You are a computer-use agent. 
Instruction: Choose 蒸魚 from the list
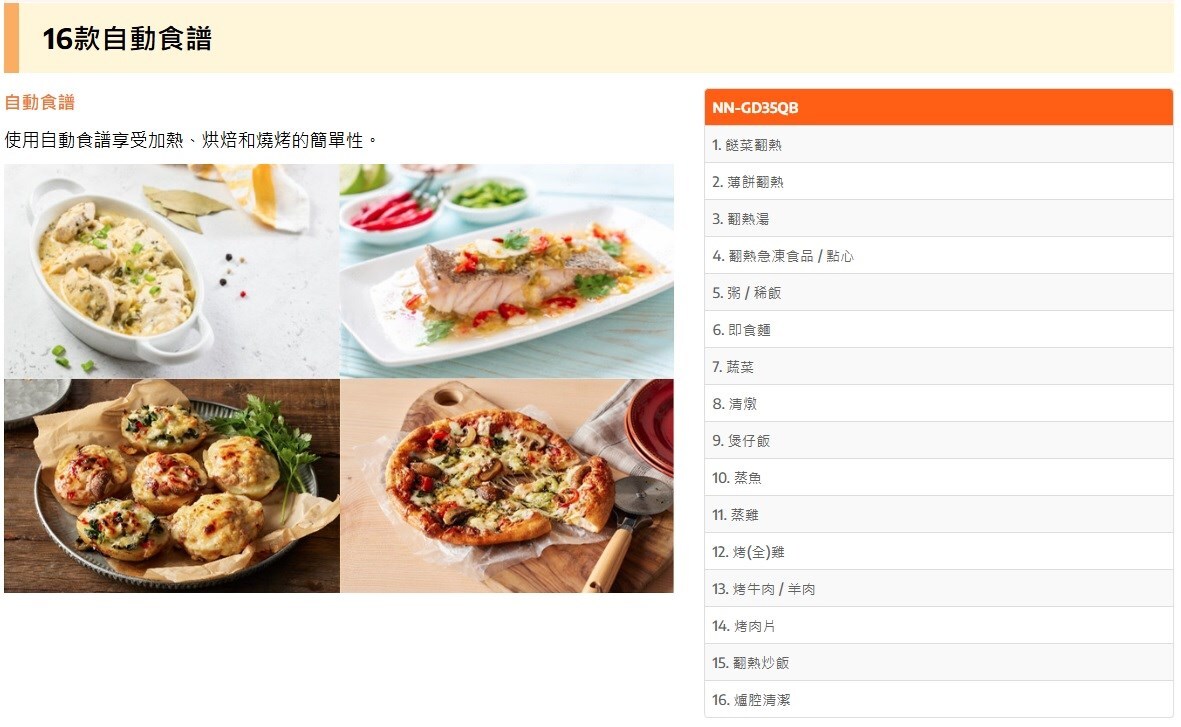[x=938, y=477]
